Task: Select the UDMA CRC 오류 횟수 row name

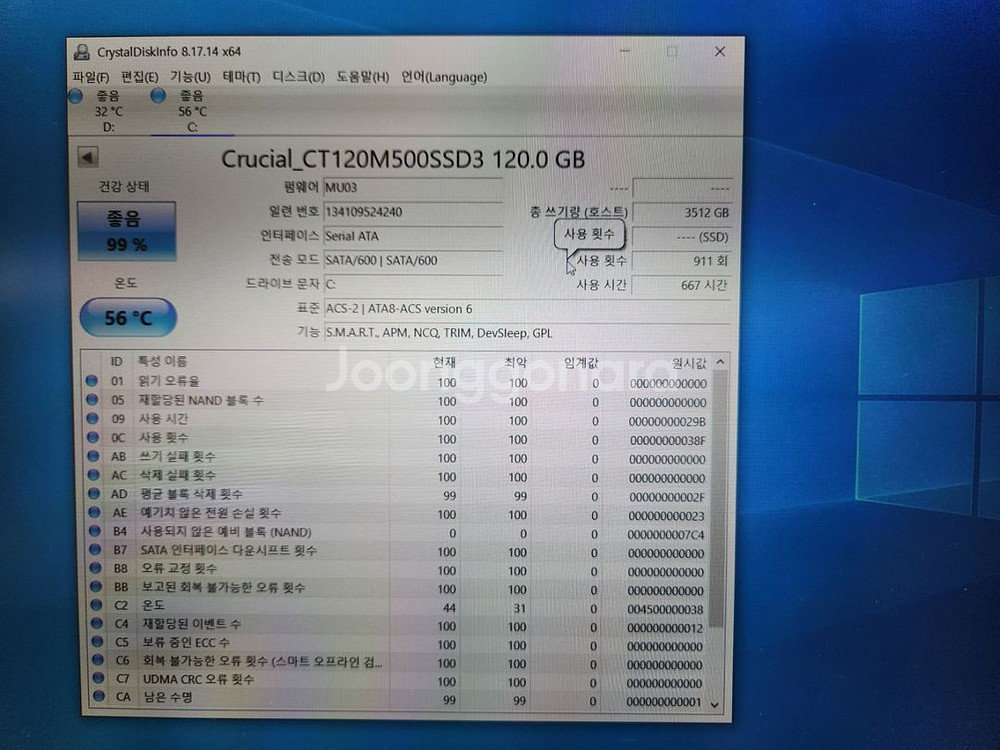Action: pos(198,679)
